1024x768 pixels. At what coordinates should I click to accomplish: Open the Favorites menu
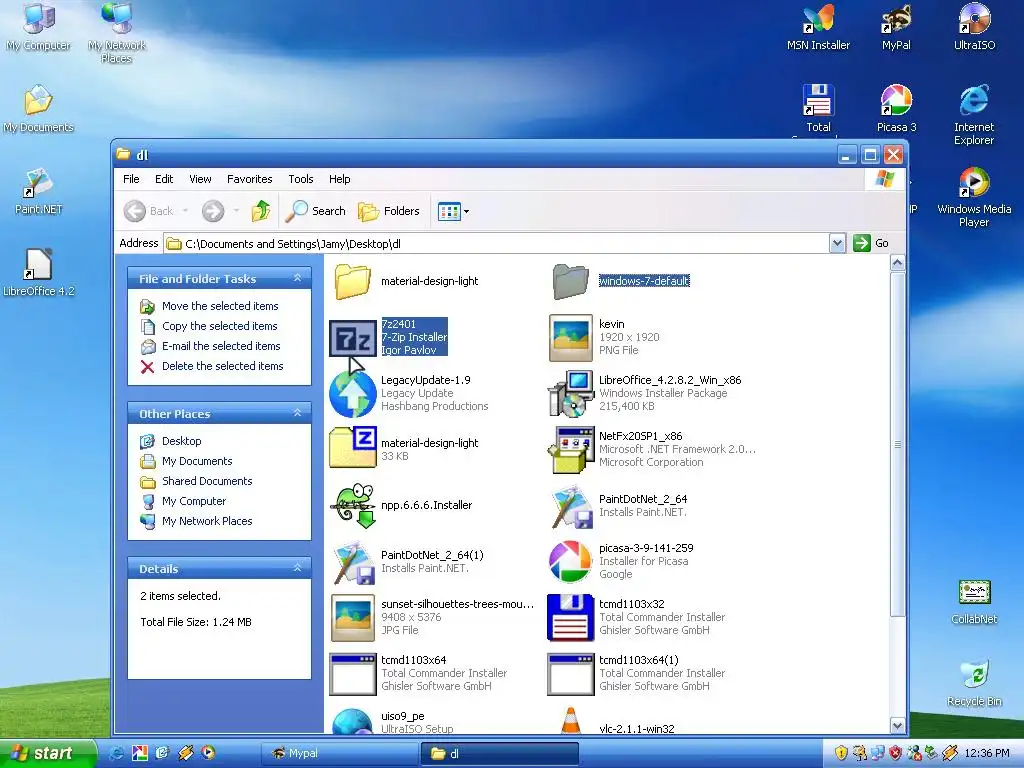(249, 179)
